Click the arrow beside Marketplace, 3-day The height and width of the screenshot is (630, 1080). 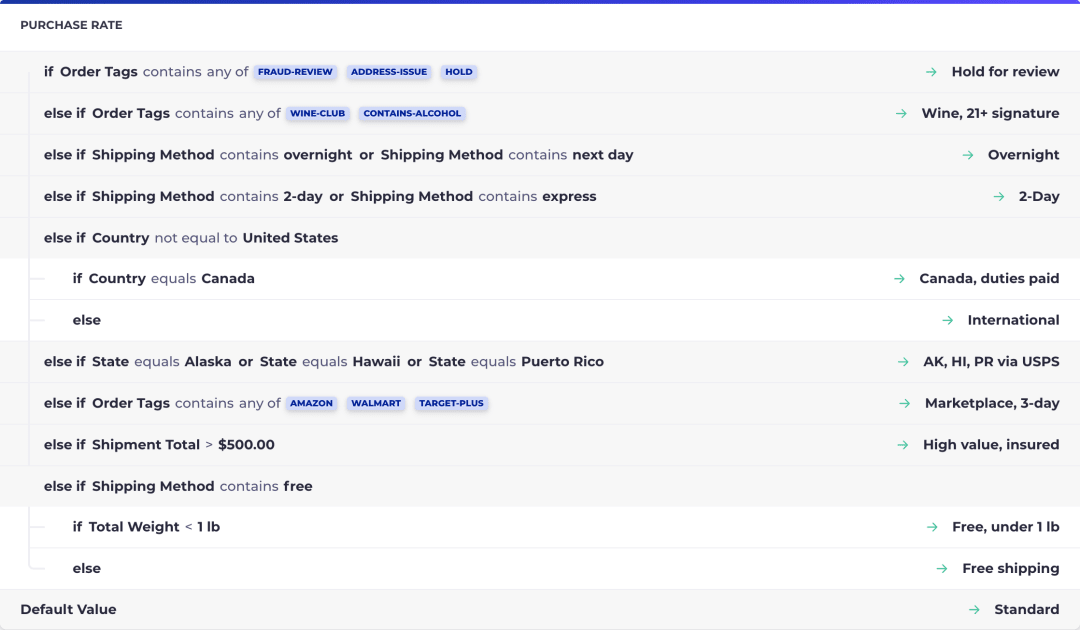tap(904, 403)
